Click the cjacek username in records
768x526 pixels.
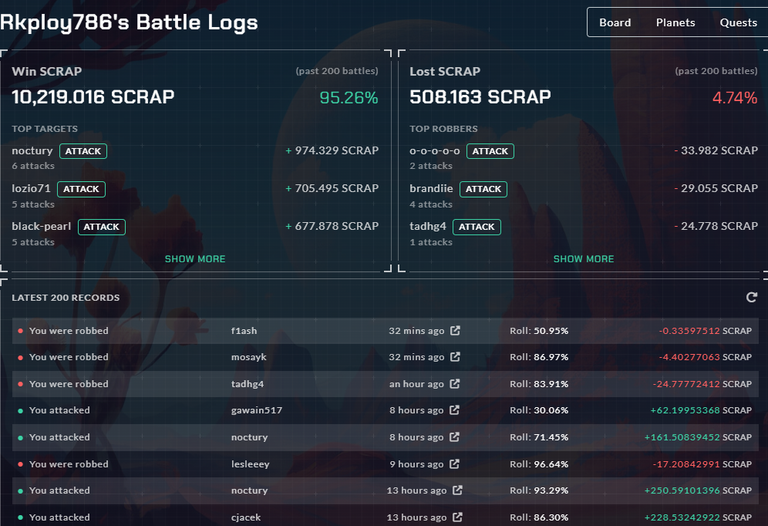pos(246,517)
